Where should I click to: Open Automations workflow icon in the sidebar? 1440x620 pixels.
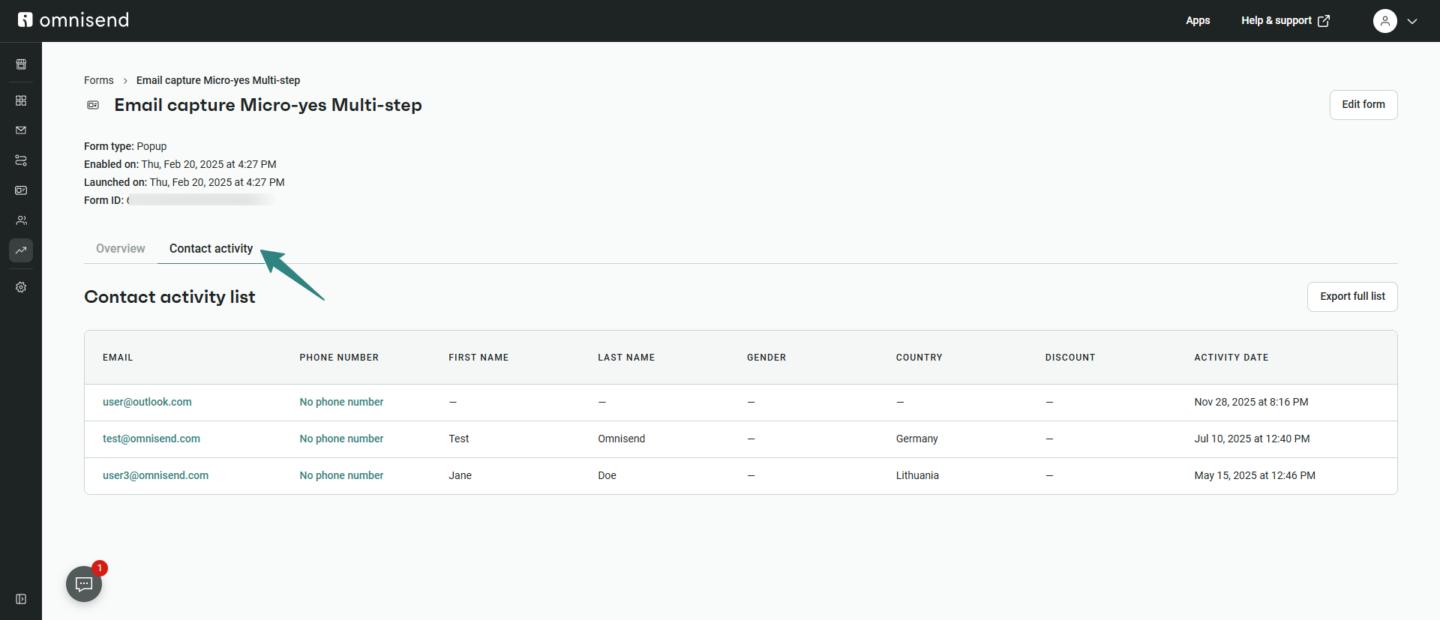coord(21,160)
